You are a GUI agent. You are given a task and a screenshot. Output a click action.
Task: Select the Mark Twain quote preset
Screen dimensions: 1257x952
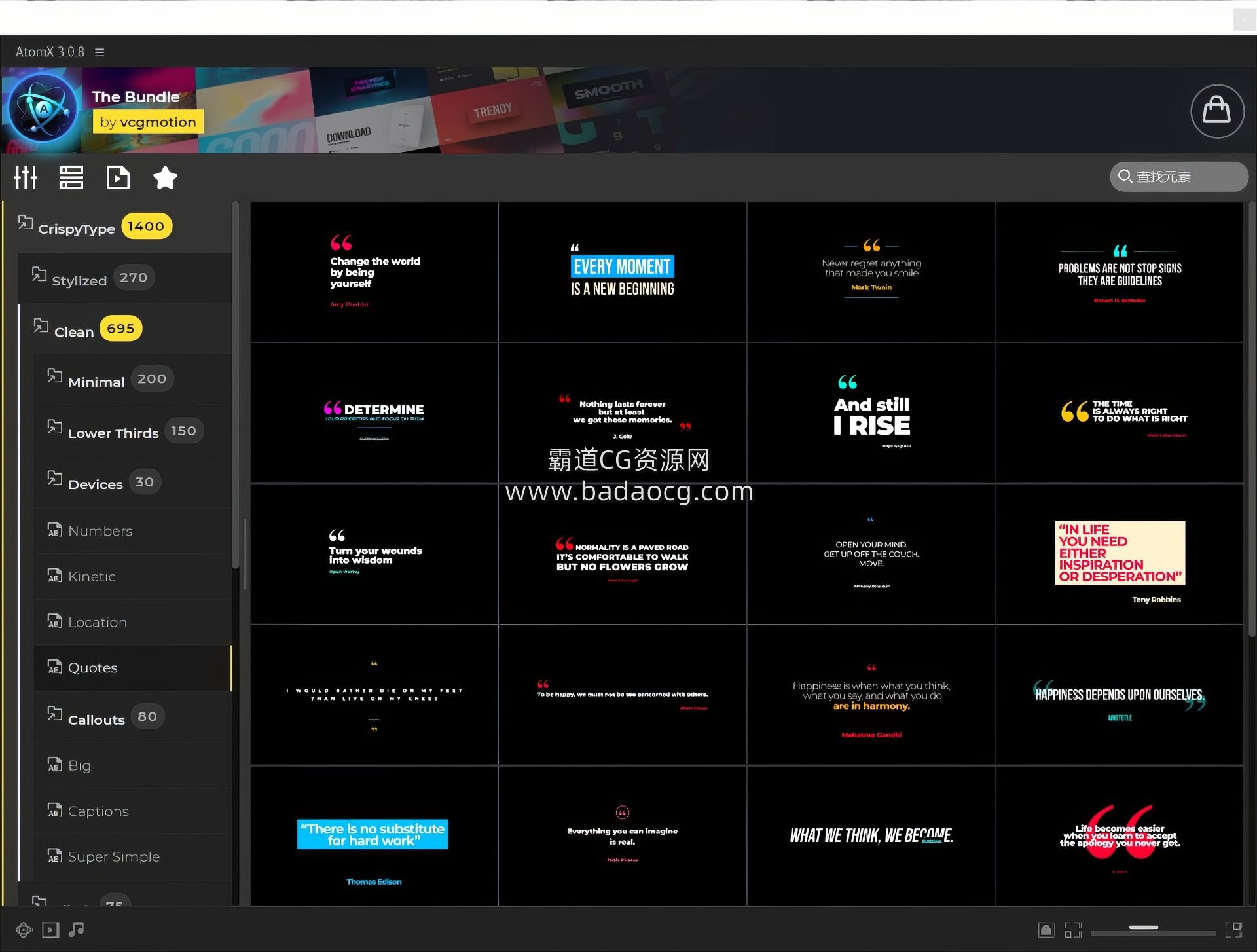point(871,272)
